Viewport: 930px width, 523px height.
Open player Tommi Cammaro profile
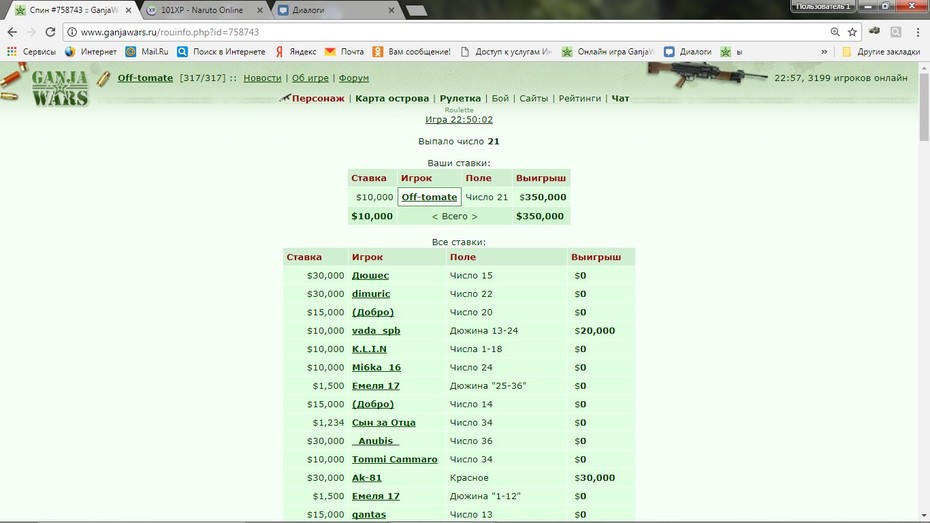pyautogui.click(x=394, y=459)
